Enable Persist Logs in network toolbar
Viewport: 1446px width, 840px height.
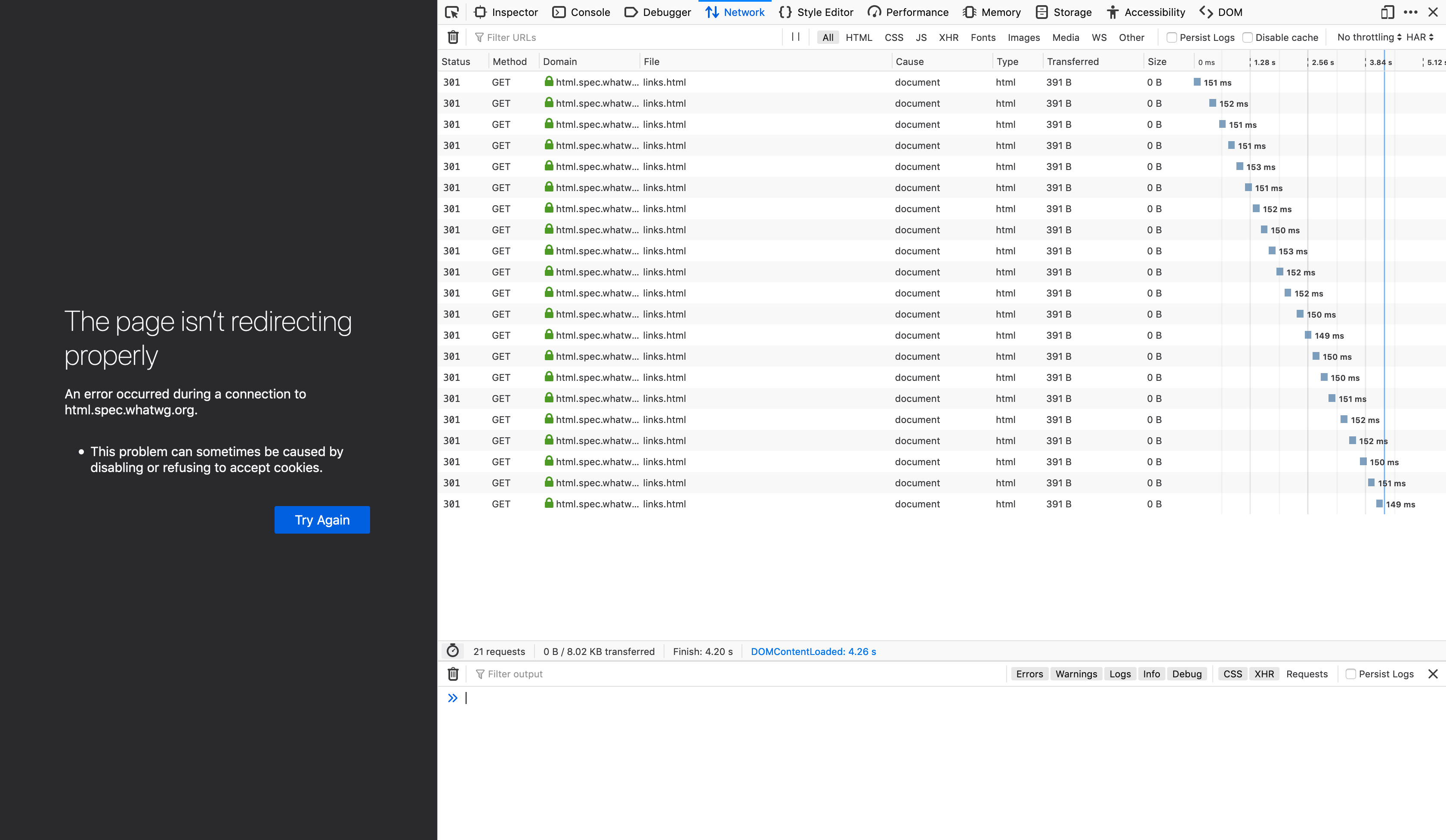(x=1171, y=37)
